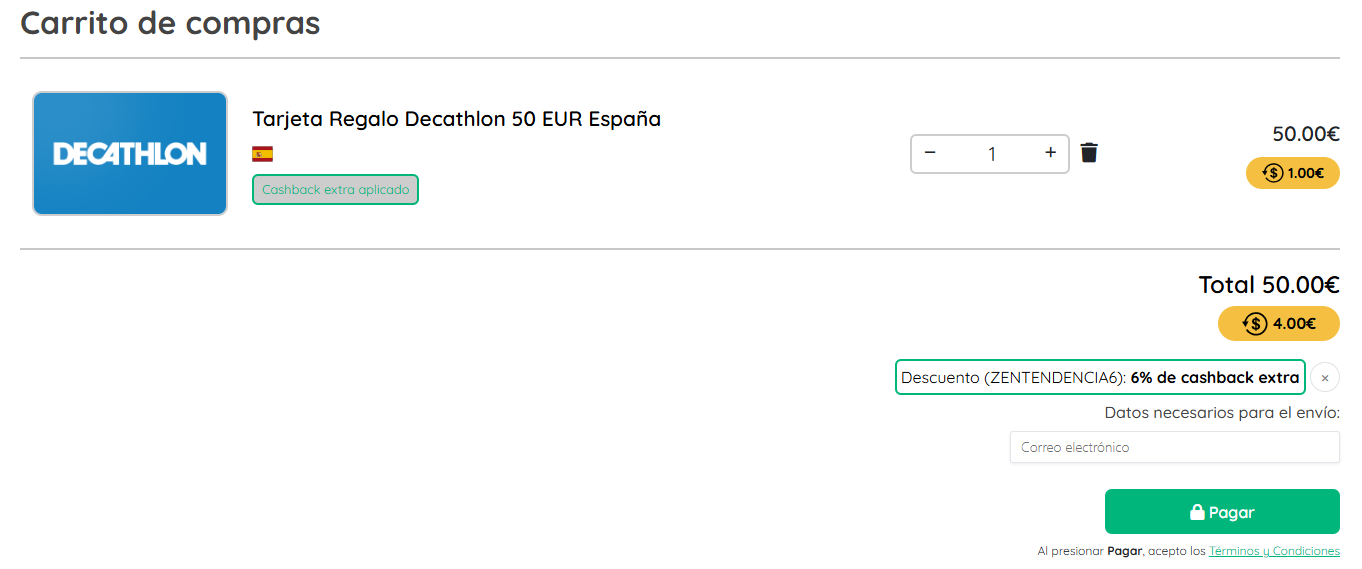Click the Carrito de compras heading
The width and height of the screenshot is (1362, 569).
(170, 23)
